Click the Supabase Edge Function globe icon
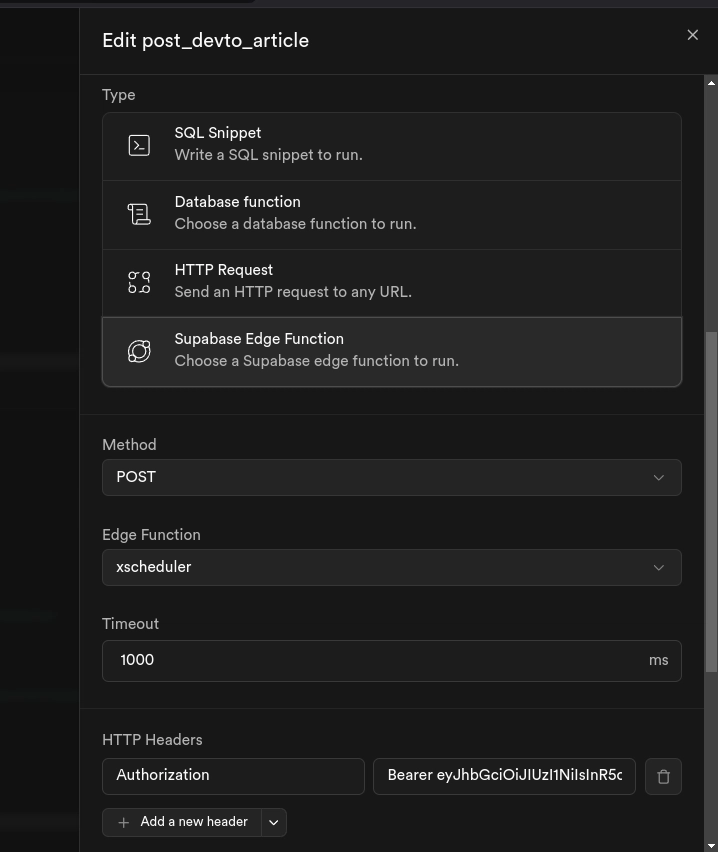Image resolution: width=718 pixels, height=852 pixels. coord(139,351)
